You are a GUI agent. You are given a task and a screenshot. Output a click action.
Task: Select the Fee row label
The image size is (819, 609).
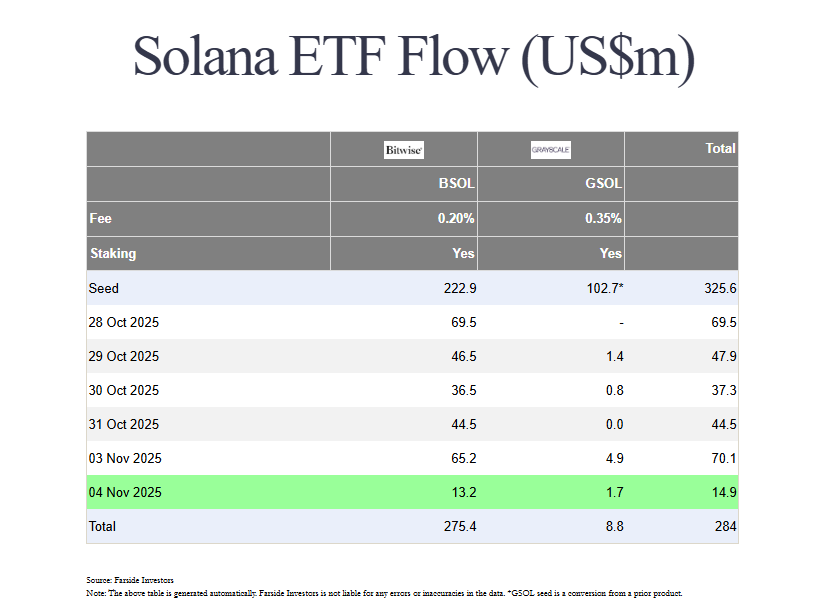tap(100, 218)
